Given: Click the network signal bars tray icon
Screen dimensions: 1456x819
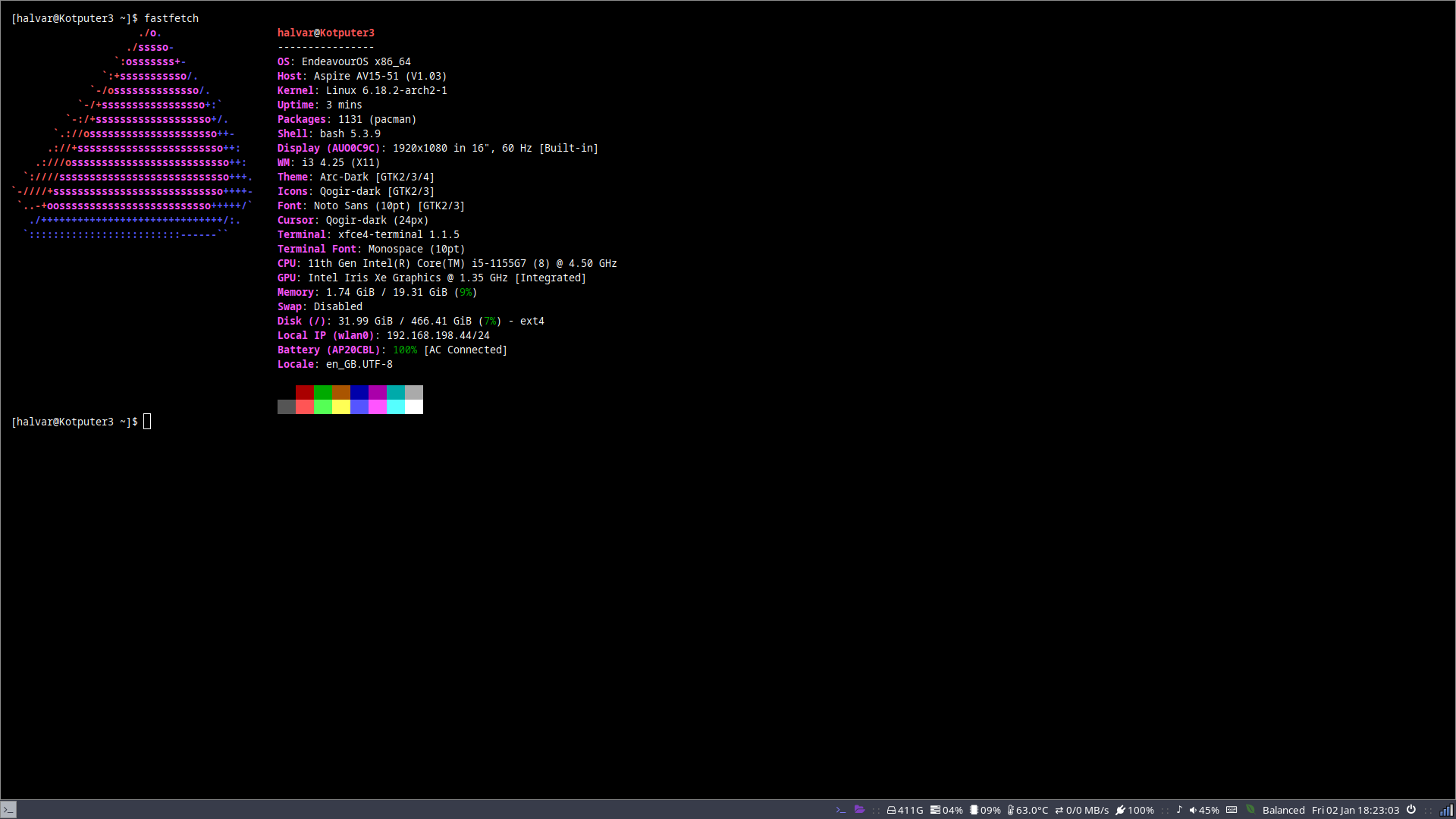Looking at the screenshot, I should pos(1446,810).
